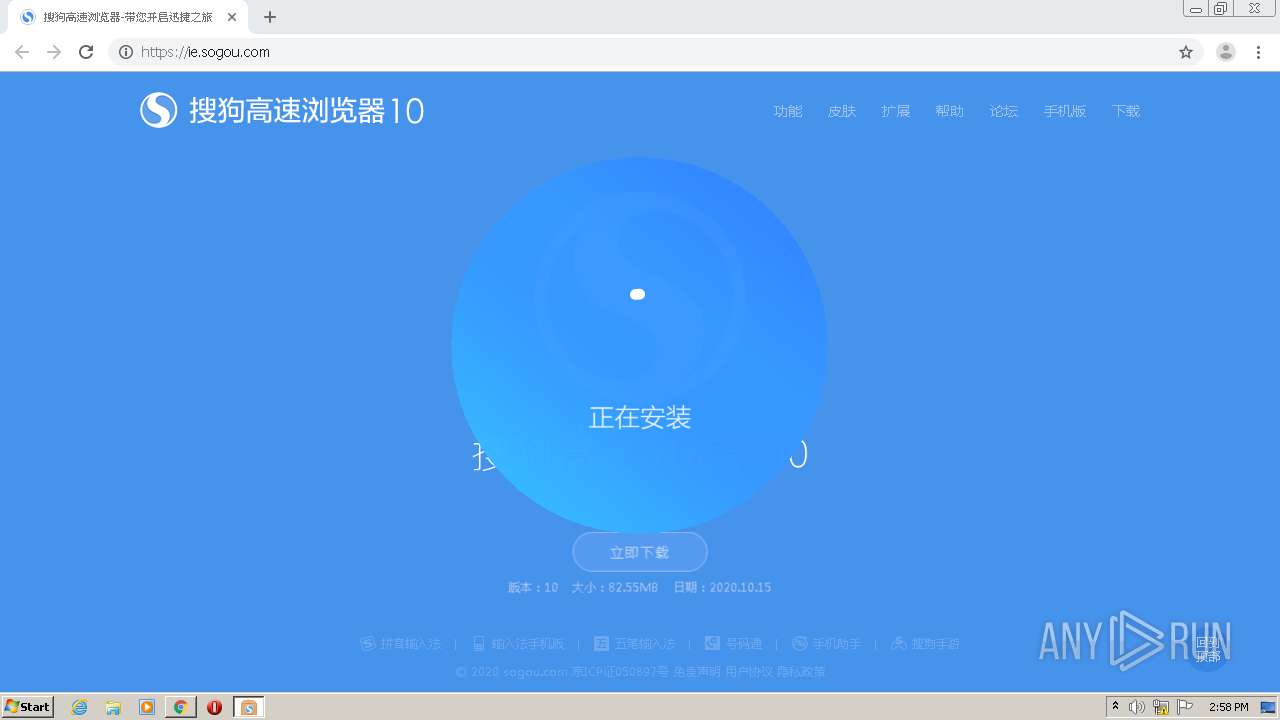Open Chrome three-dot menu
The image size is (1280, 720).
pyautogui.click(x=1258, y=52)
